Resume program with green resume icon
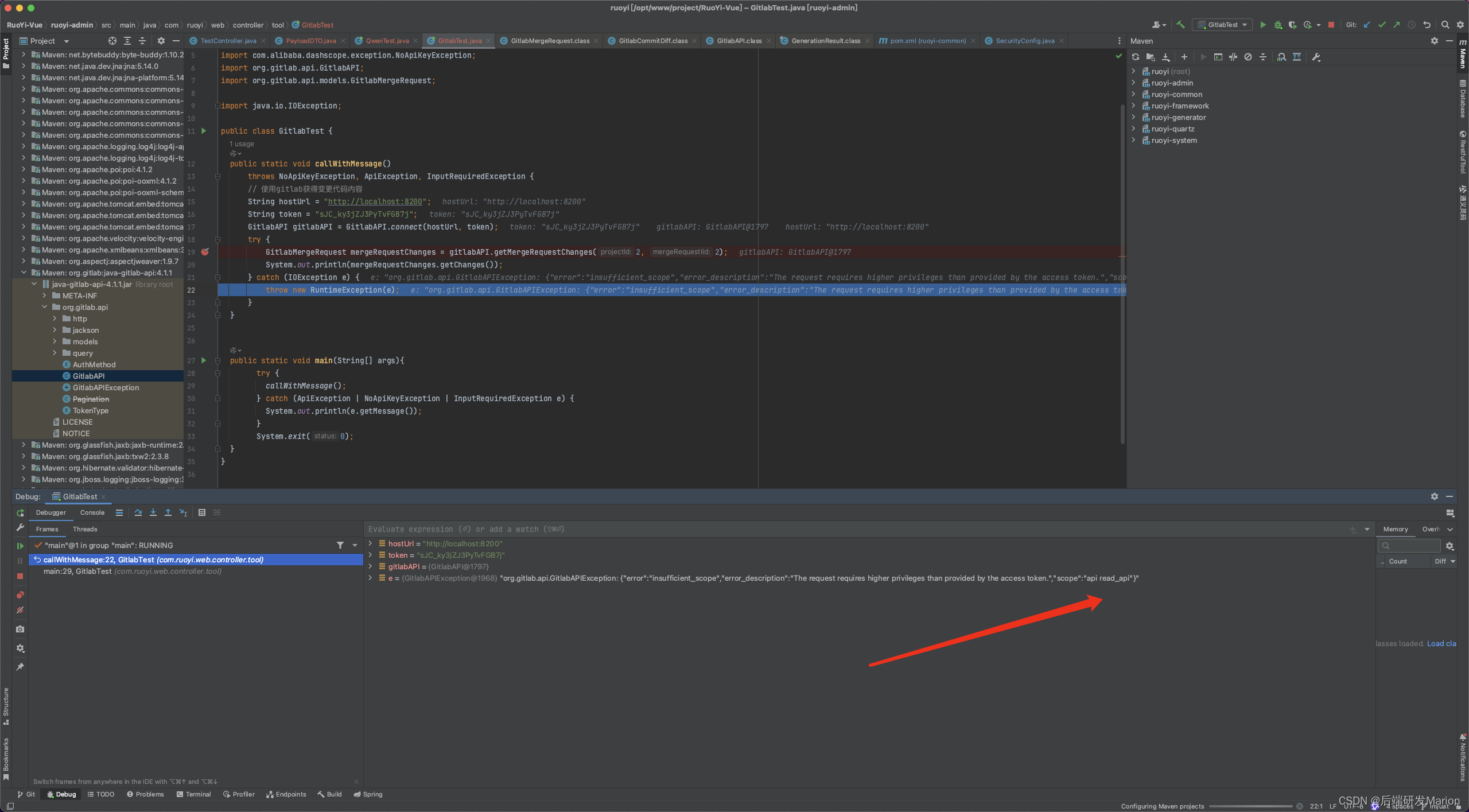Viewport: 1469px width, 812px height. pyautogui.click(x=20, y=546)
